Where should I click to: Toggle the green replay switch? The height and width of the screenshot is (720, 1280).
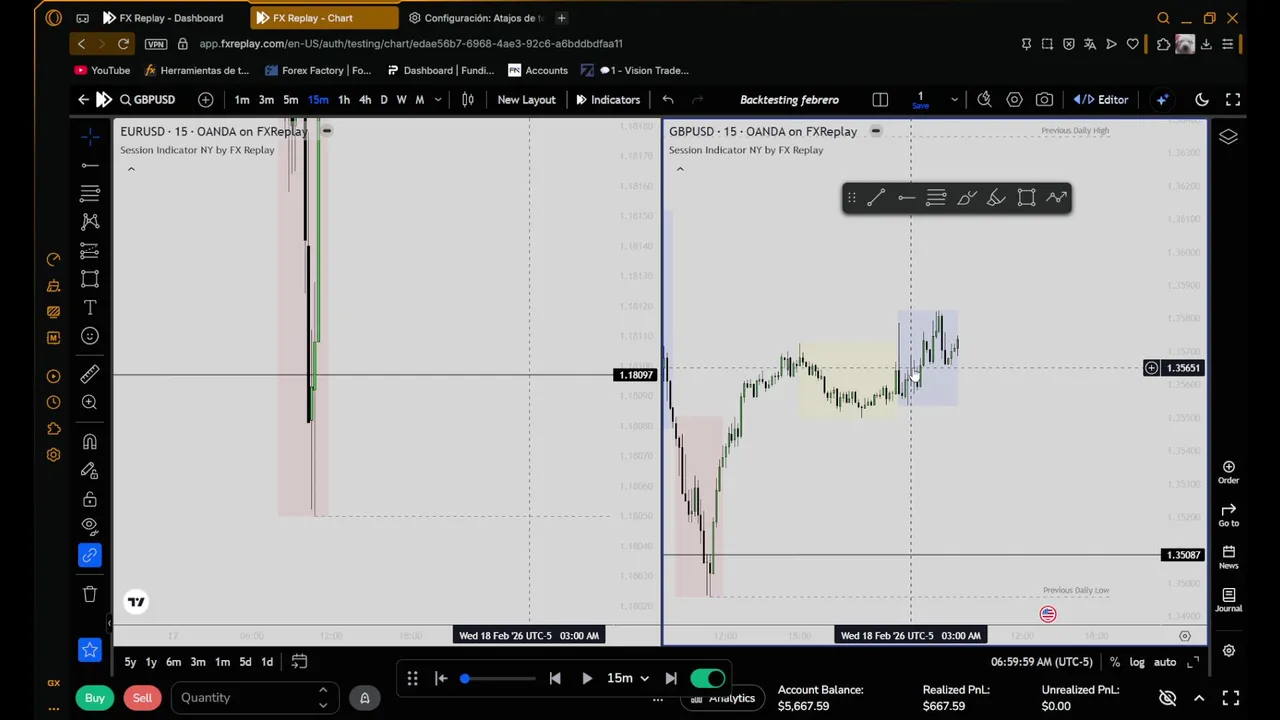pyautogui.click(x=707, y=679)
